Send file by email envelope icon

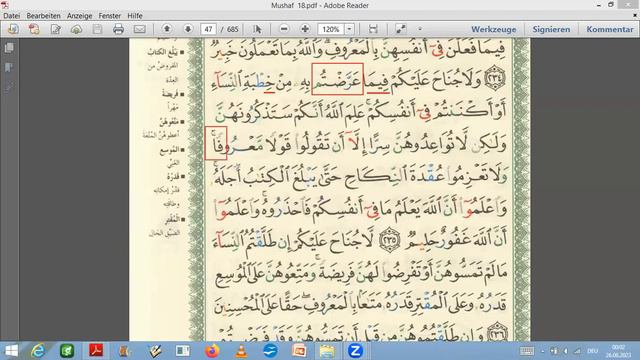tap(140, 29)
